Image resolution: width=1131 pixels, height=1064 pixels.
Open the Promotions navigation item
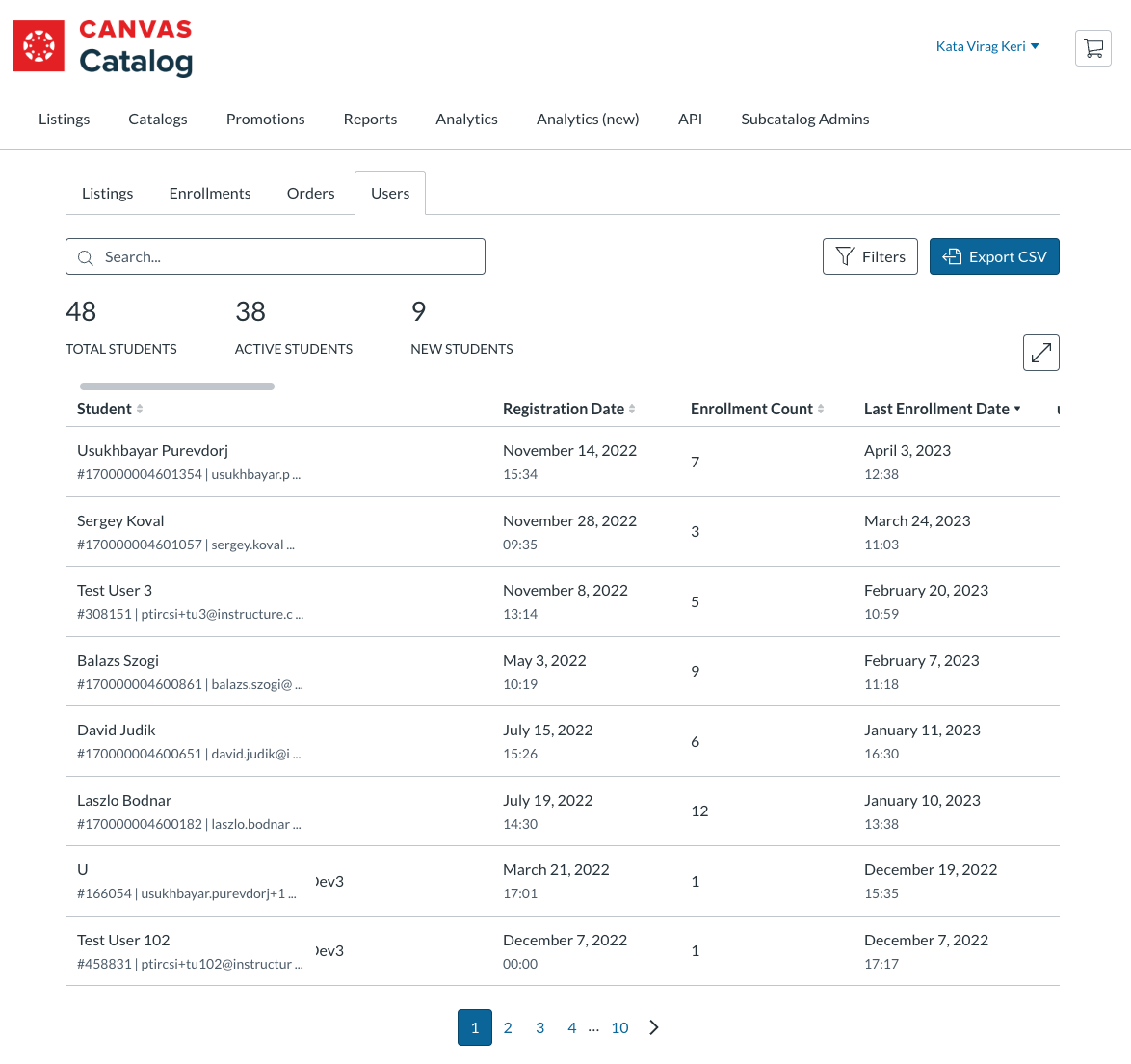[x=266, y=119]
